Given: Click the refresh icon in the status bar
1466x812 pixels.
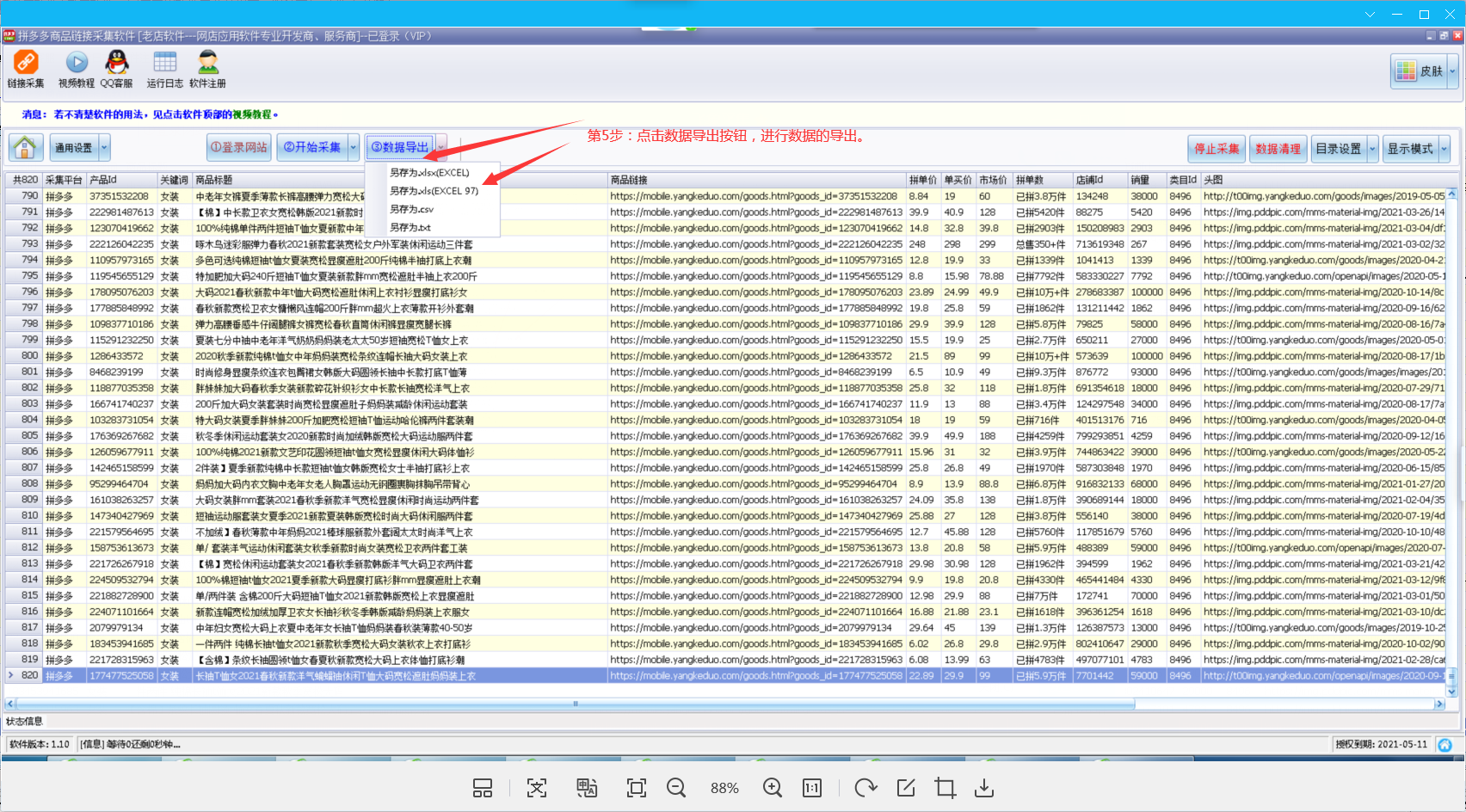Looking at the screenshot, I should [x=1445, y=745].
